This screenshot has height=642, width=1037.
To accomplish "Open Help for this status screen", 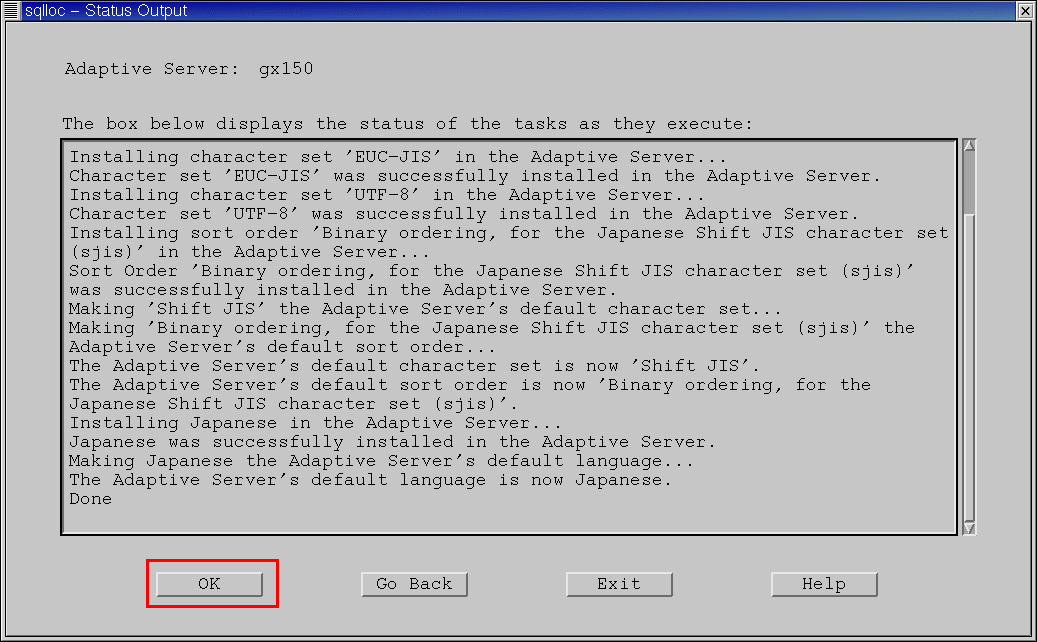I will click(x=824, y=584).
